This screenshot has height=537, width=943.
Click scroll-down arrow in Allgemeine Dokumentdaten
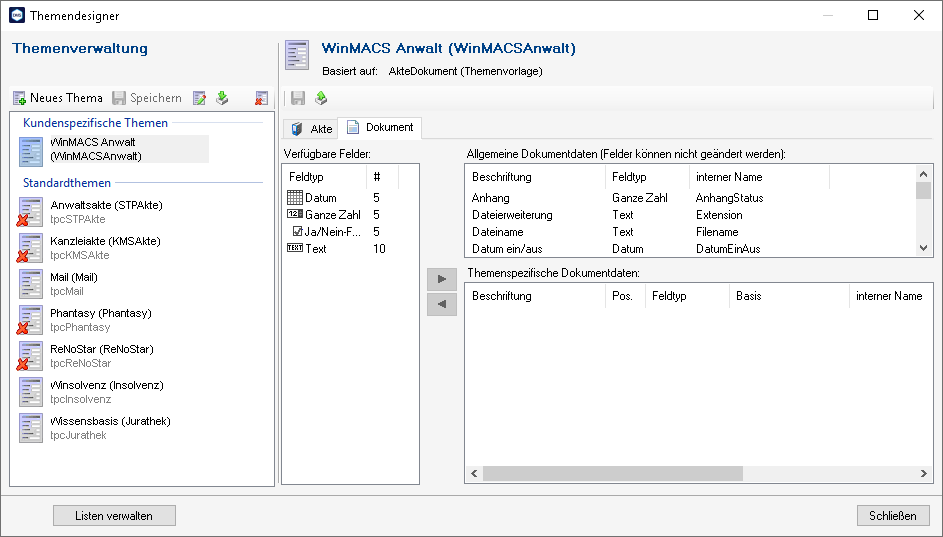[x=924, y=248]
